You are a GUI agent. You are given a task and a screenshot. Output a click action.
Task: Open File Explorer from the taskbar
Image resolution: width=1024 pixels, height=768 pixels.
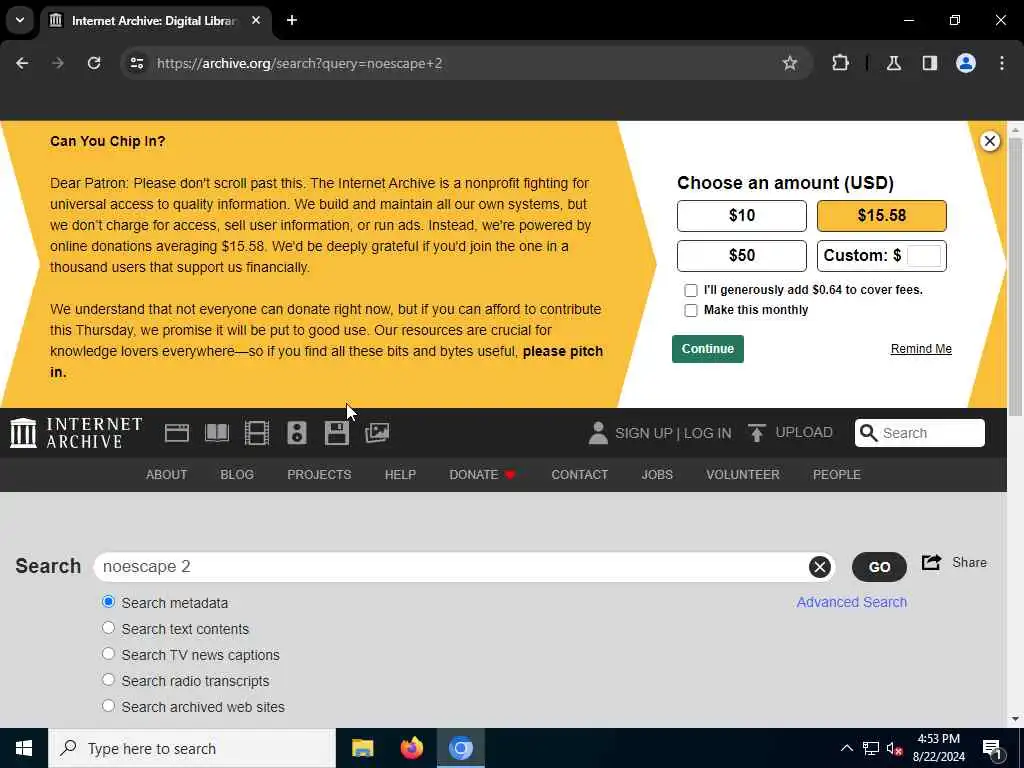(x=362, y=748)
